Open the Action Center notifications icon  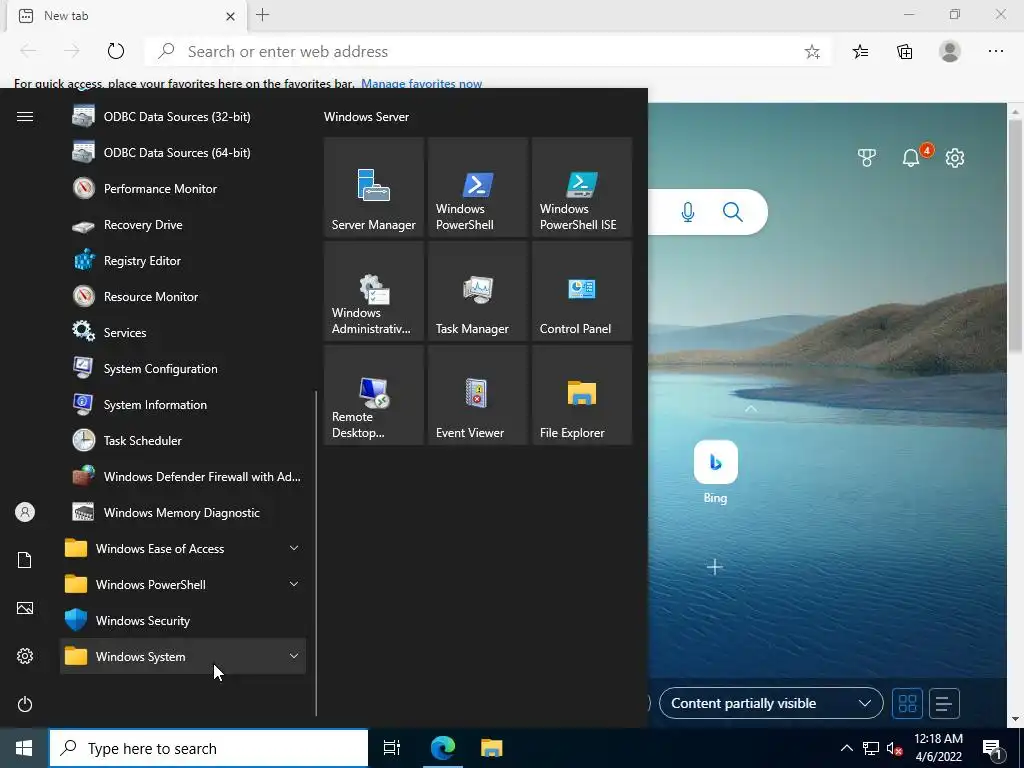click(993, 749)
